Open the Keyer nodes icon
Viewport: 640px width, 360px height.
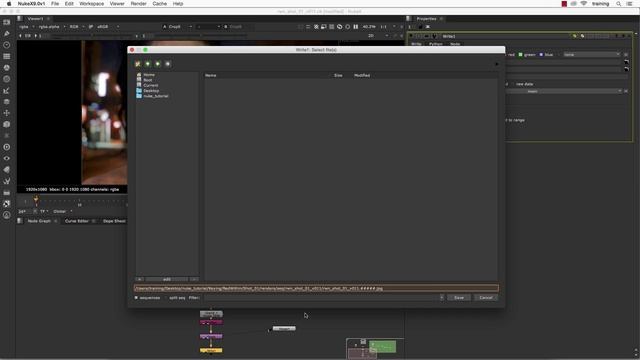point(7,91)
